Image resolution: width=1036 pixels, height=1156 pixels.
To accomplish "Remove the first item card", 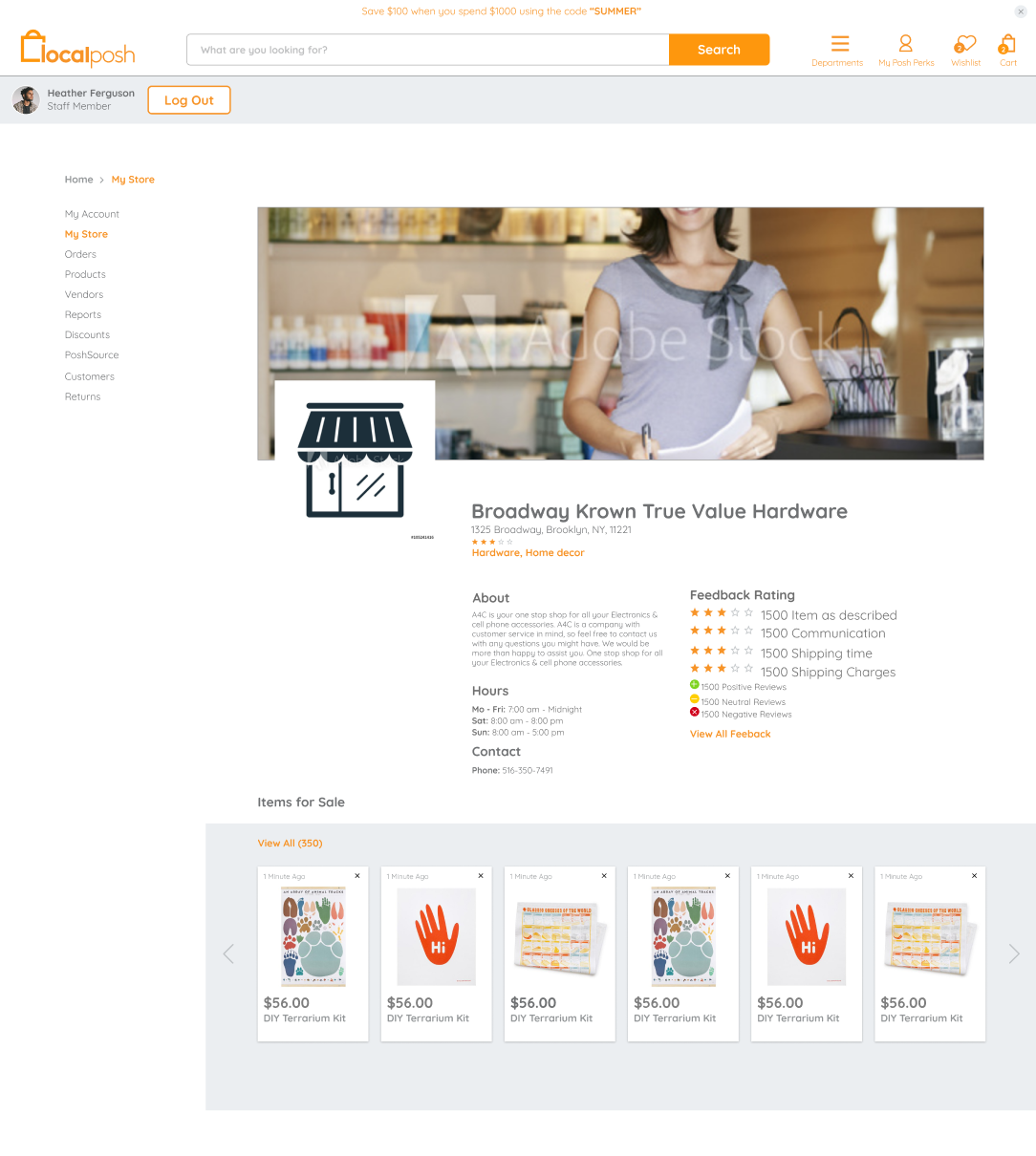I will [357, 875].
